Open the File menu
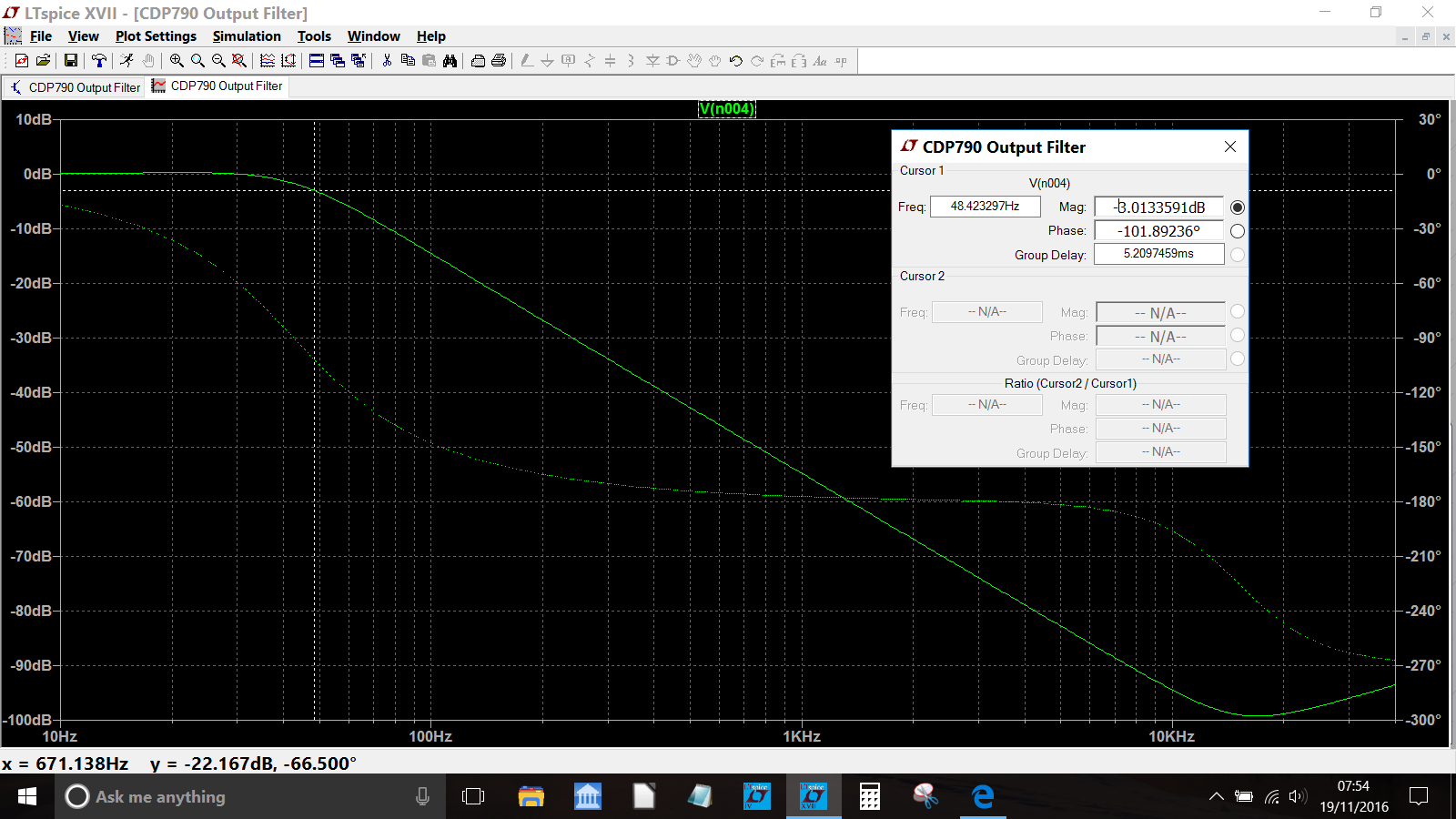 (41, 36)
